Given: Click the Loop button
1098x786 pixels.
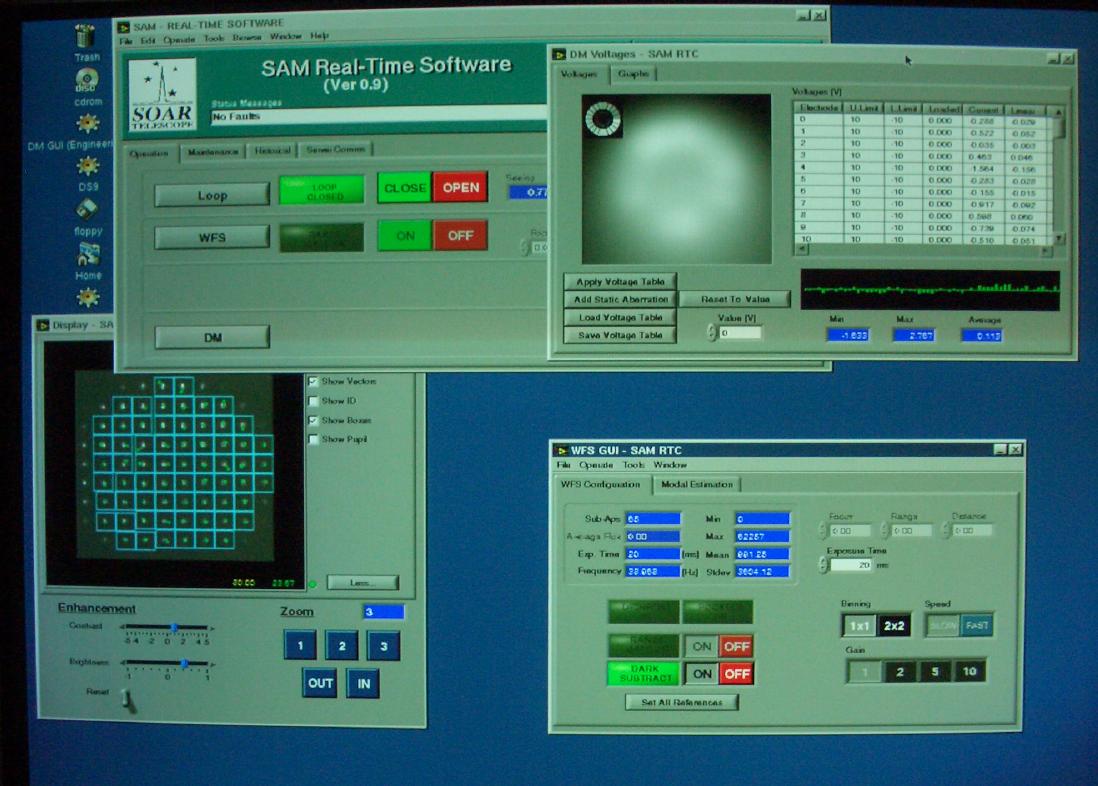Looking at the screenshot, I should point(212,195).
